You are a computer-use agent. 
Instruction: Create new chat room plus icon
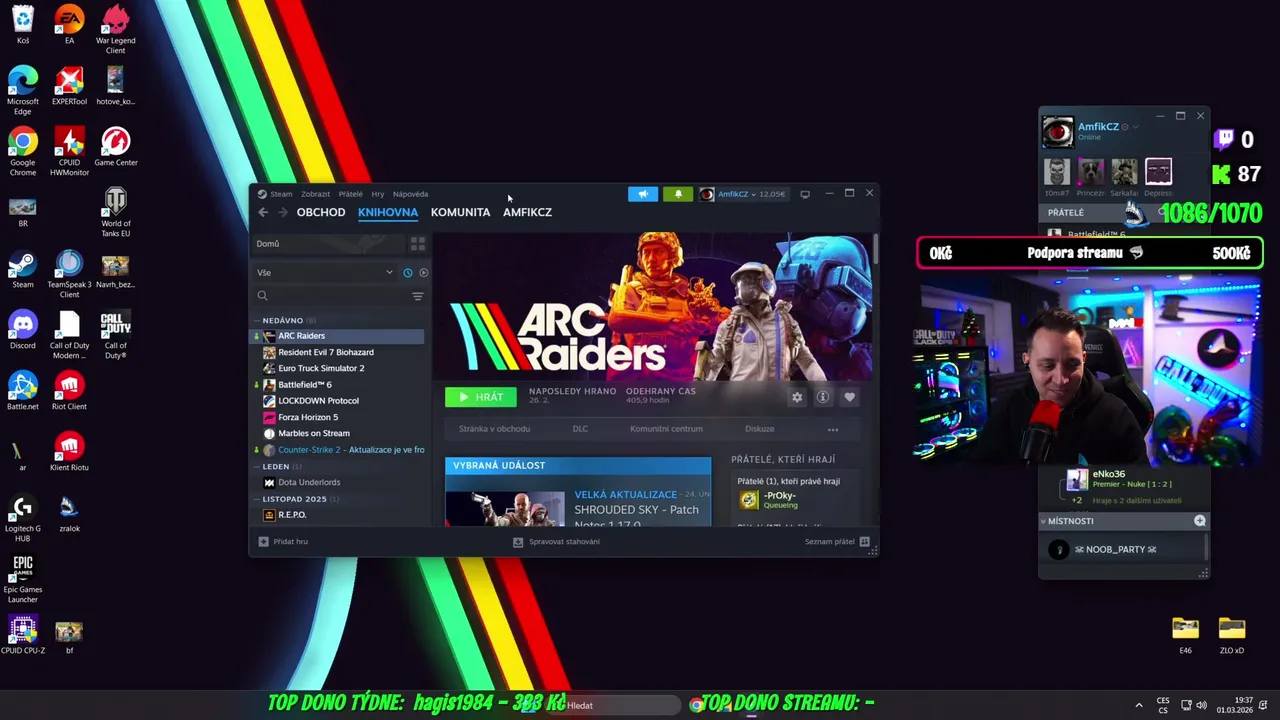(1200, 521)
